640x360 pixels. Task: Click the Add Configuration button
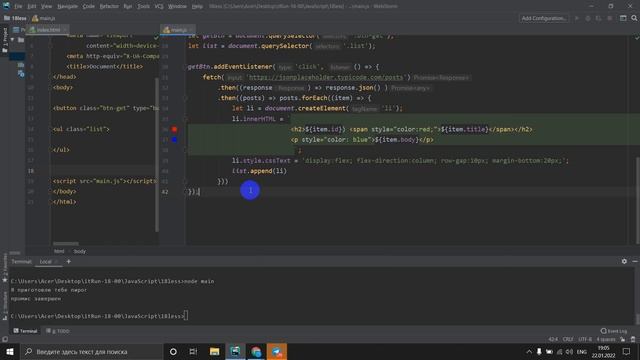(544, 18)
